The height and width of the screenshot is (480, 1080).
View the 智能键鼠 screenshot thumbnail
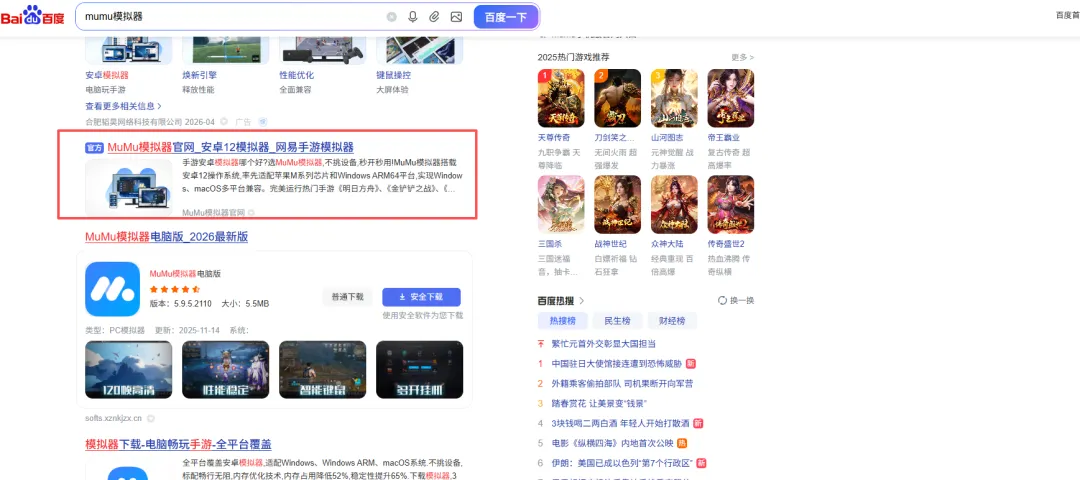point(322,370)
